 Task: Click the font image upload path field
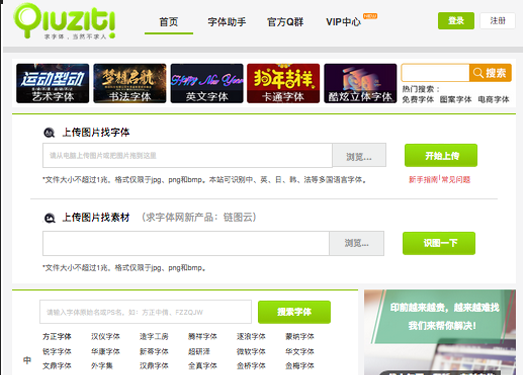click(187, 155)
